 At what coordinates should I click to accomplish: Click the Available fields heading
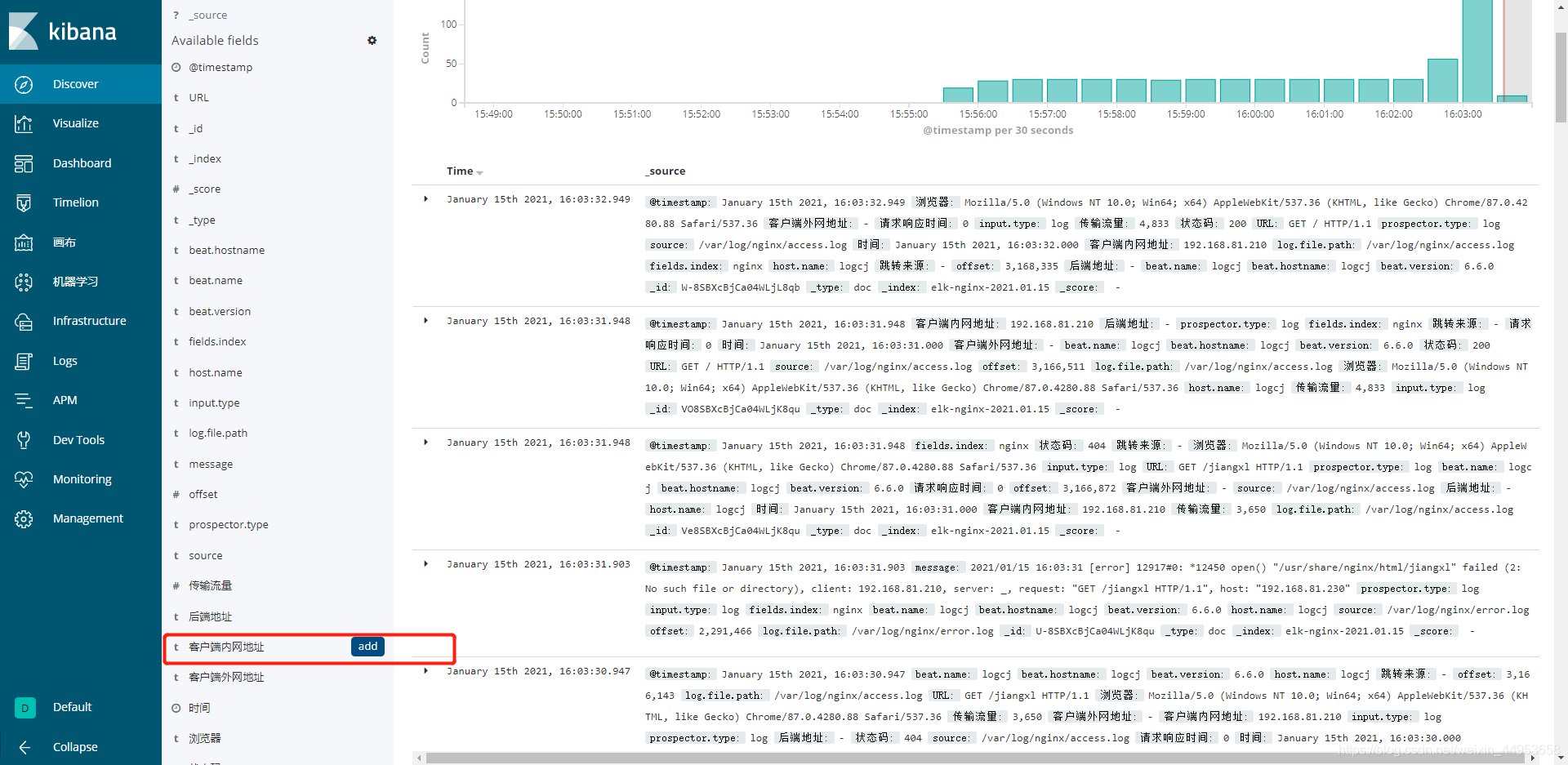click(215, 41)
